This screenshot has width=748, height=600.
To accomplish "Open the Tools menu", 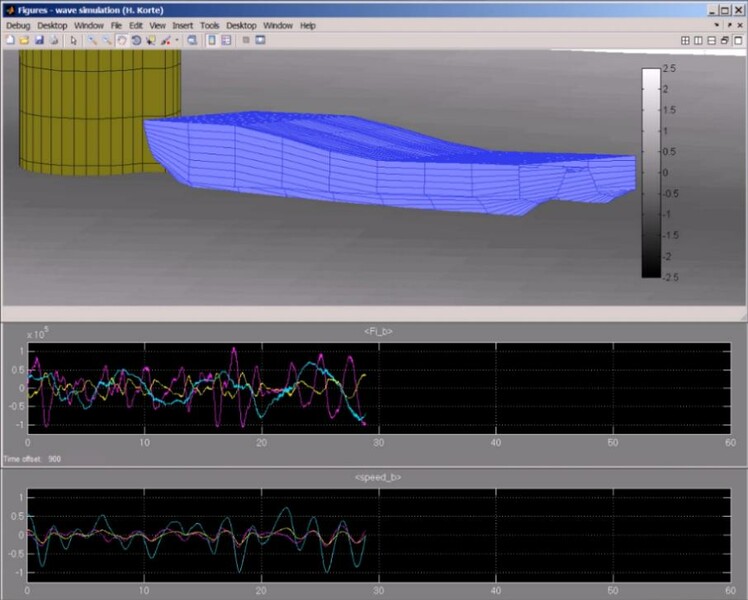I will (x=209, y=25).
